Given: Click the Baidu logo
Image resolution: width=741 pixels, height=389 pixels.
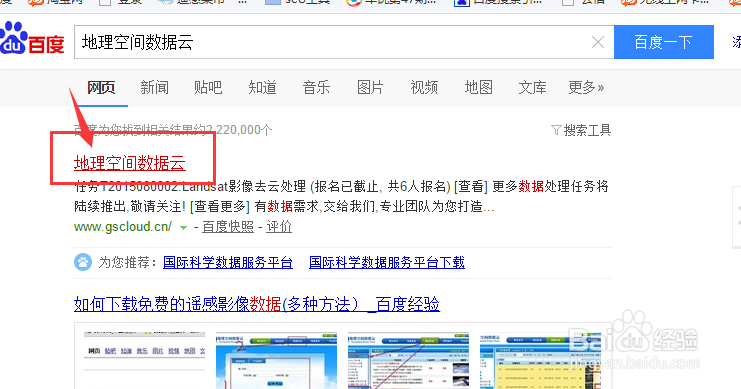Looking at the screenshot, I should (32, 39).
